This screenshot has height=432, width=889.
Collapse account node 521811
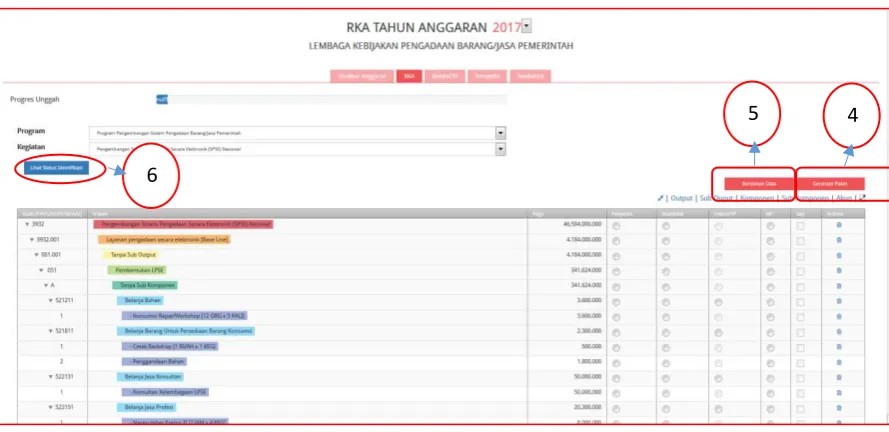click(50, 331)
